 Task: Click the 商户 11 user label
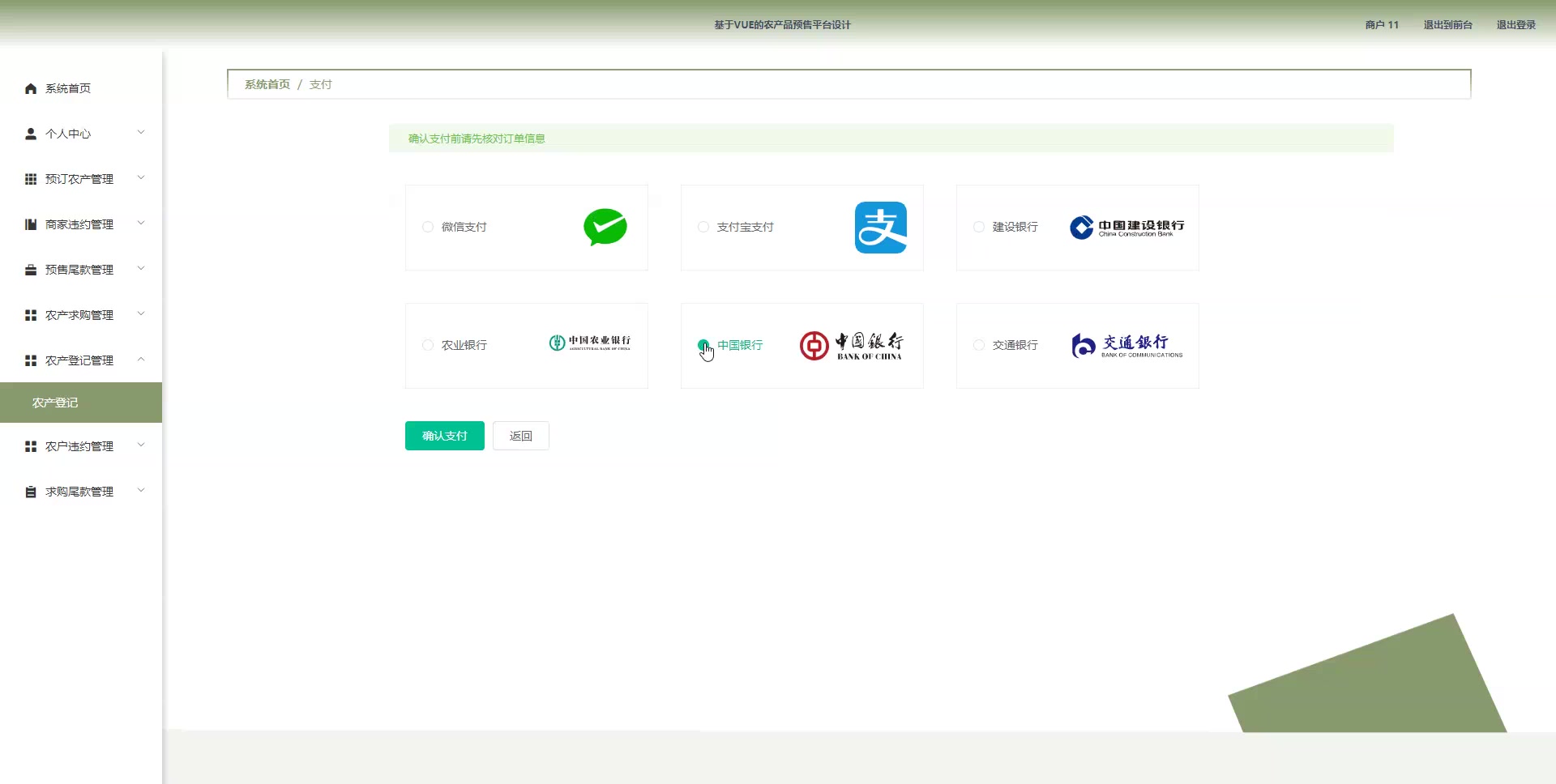click(1382, 25)
